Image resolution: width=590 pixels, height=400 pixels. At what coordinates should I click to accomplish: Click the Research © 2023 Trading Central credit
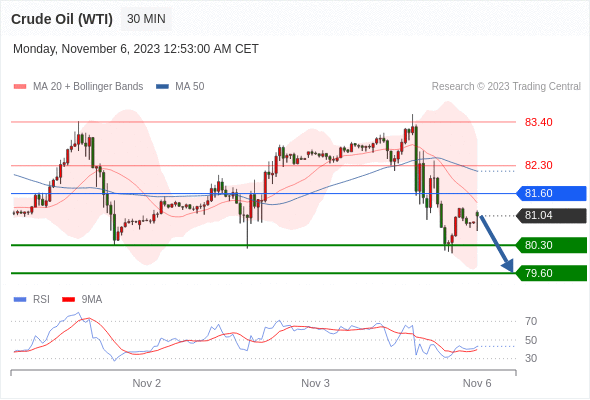506,87
